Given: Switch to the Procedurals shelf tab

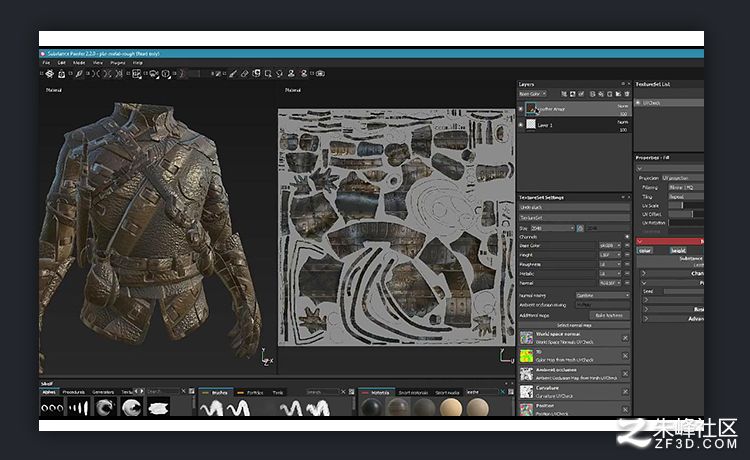Looking at the screenshot, I should [x=73, y=392].
